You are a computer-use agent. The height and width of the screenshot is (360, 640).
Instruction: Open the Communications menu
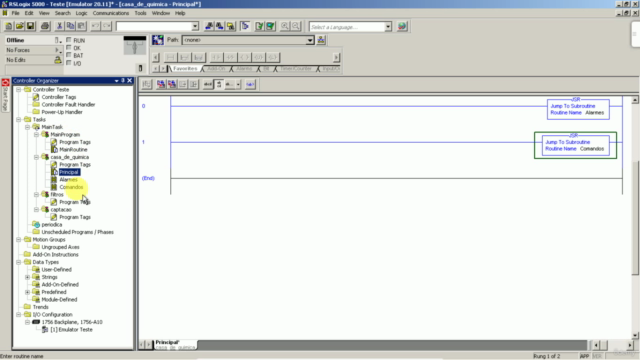click(x=111, y=13)
